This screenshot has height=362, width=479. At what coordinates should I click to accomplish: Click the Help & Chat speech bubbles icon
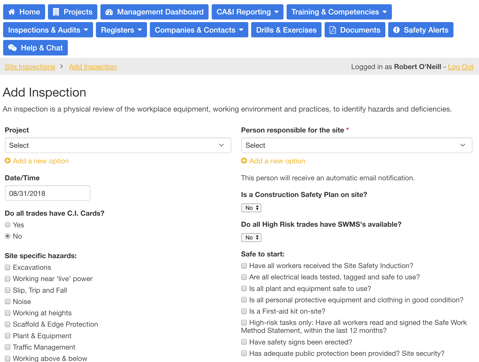pyautogui.click(x=12, y=48)
